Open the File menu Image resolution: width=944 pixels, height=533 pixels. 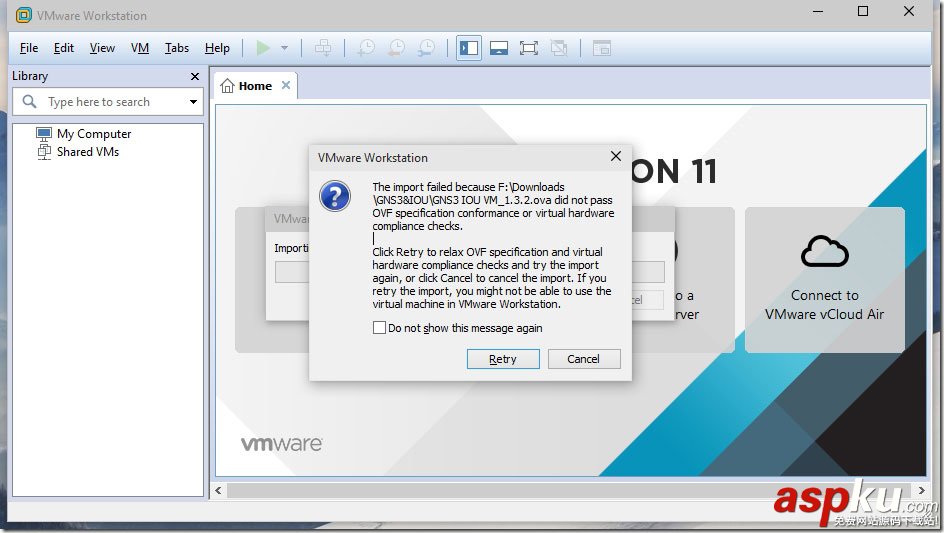28,48
